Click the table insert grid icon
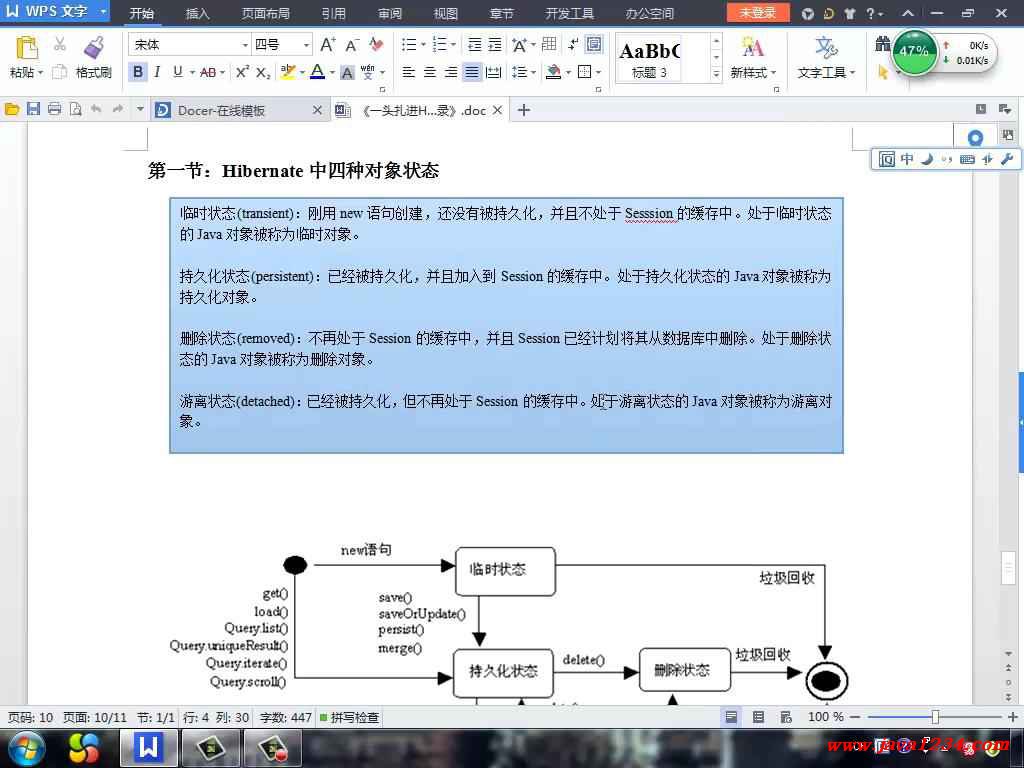The width and height of the screenshot is (1024, 768). (549, 44)
